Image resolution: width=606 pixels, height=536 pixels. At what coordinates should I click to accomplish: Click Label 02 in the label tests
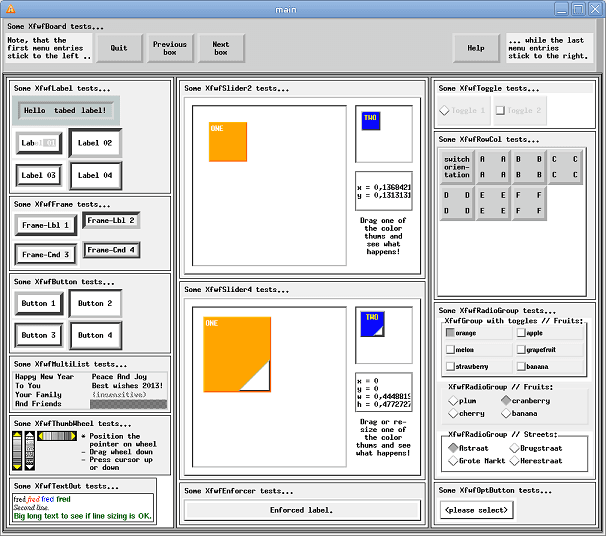pyautogui.click(x=95, y=143)
